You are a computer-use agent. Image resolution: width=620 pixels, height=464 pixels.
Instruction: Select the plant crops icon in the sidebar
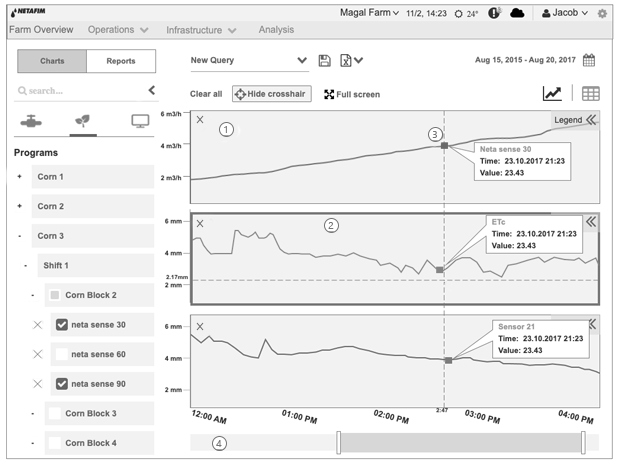[82, 121]
